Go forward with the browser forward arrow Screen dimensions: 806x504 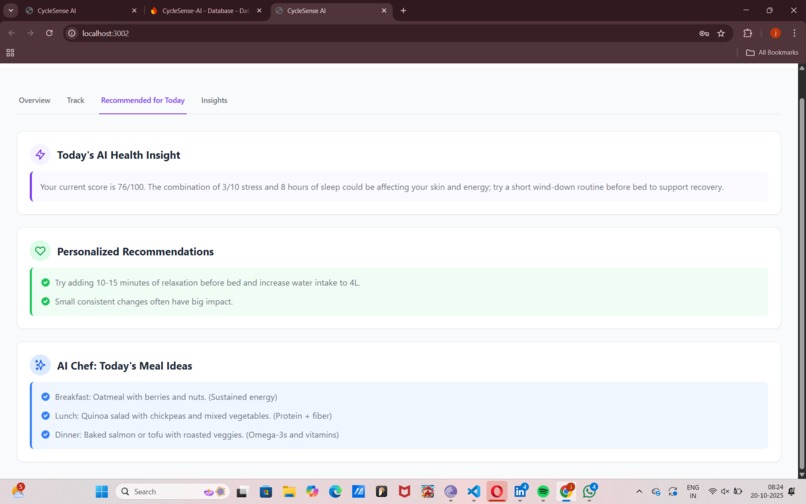30,33
